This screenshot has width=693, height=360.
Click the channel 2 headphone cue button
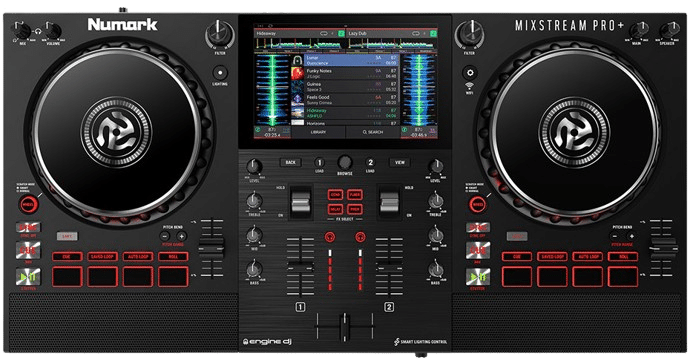pyautogui.click(x=360, y=237)
